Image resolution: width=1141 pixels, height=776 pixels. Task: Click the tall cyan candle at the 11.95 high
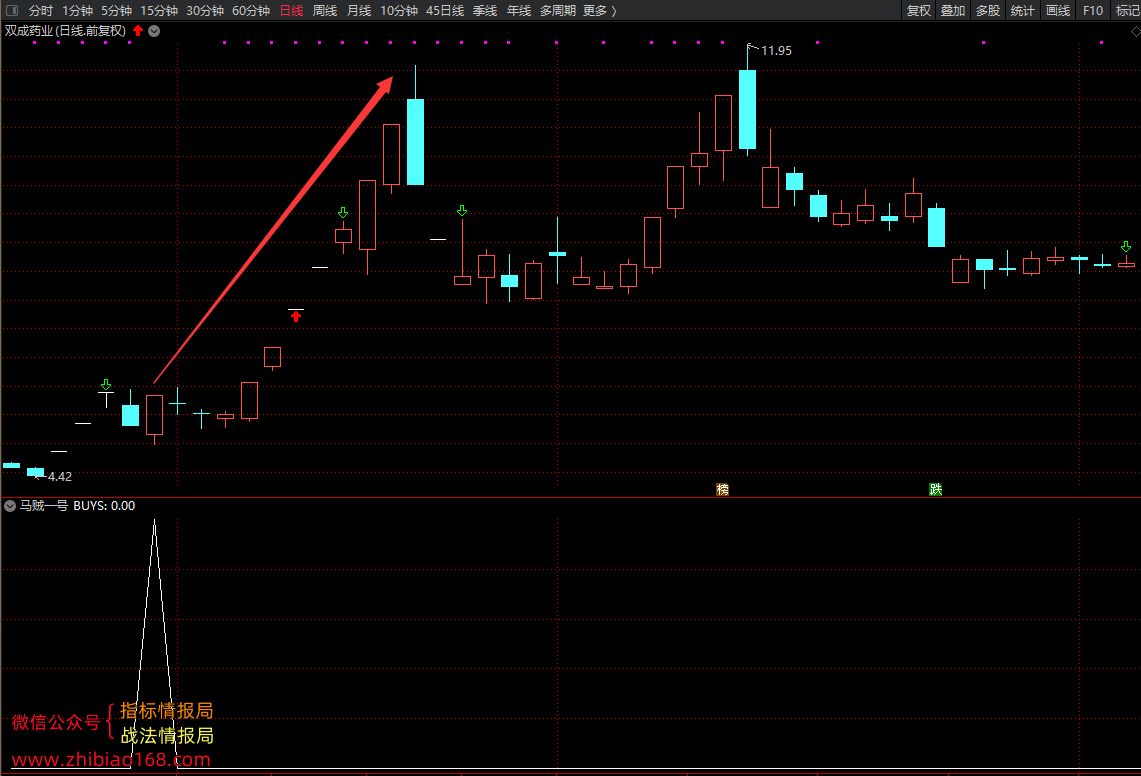(747, 109)
